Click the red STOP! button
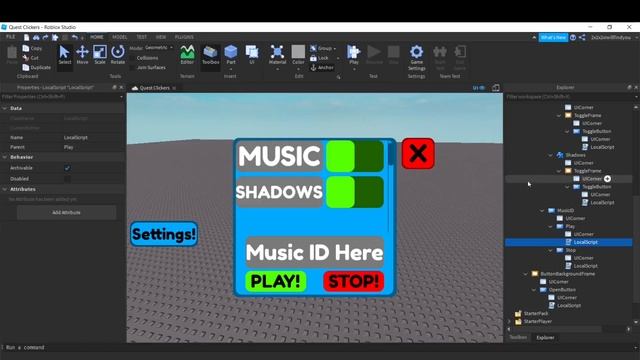The width and height of the screenshot is (640, 360). coord(353,281)
